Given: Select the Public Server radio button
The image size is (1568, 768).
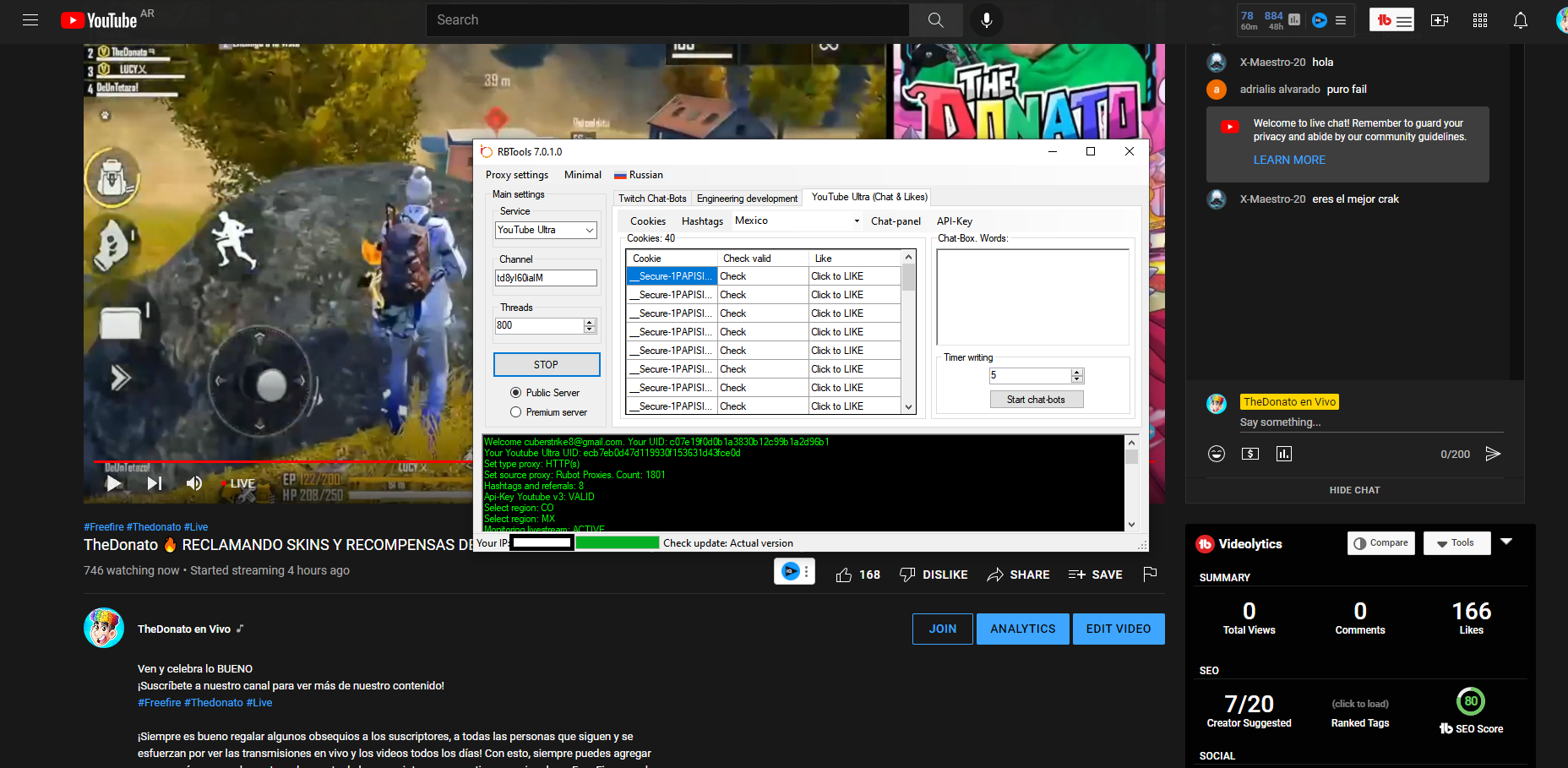Looking at the screenshot, I should (515, 393).
